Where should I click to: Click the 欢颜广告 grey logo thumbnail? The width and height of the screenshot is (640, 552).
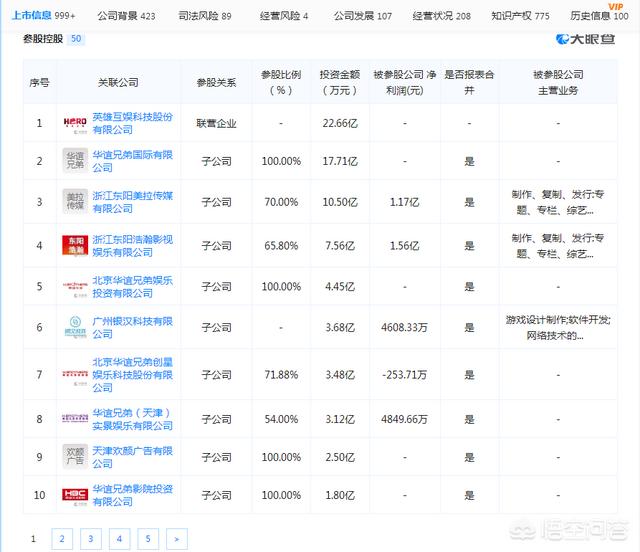tap(75, 456)
